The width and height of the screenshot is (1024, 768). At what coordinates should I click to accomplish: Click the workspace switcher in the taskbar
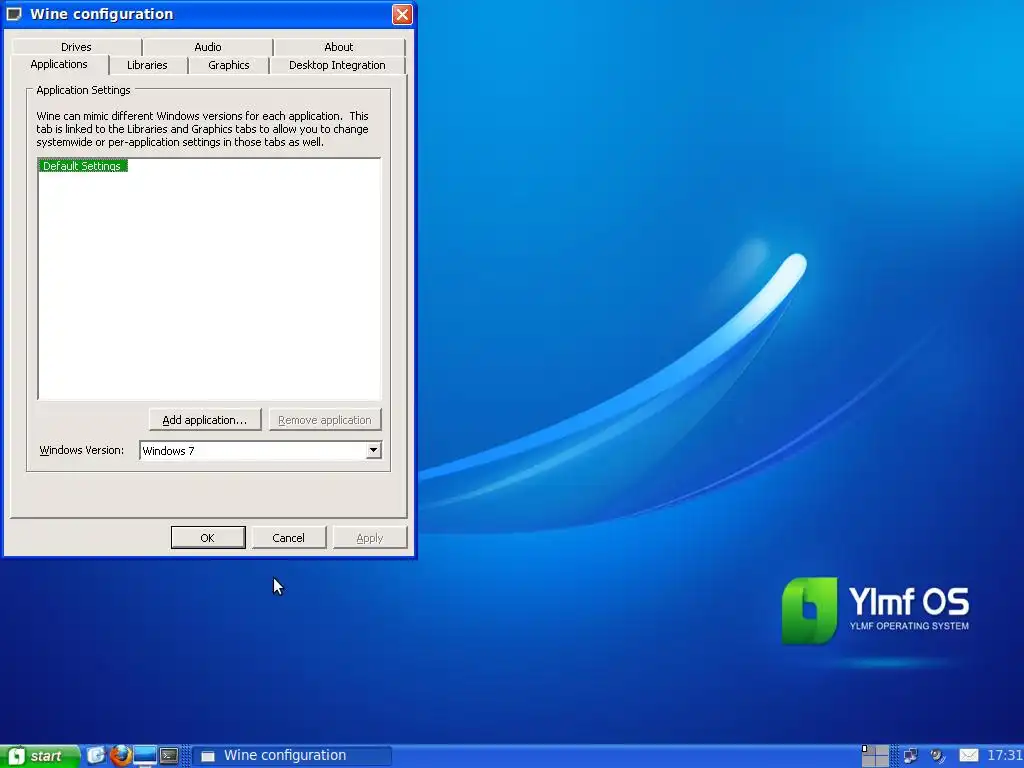tap(875, 756)
